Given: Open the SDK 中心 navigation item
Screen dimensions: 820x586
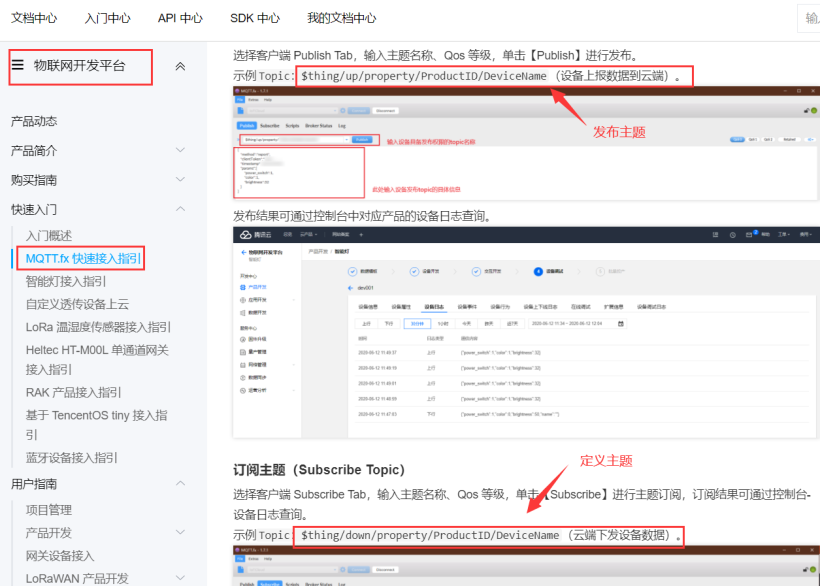Looking at the screenshot, I should pyautogui.click(x=255, y=18).
